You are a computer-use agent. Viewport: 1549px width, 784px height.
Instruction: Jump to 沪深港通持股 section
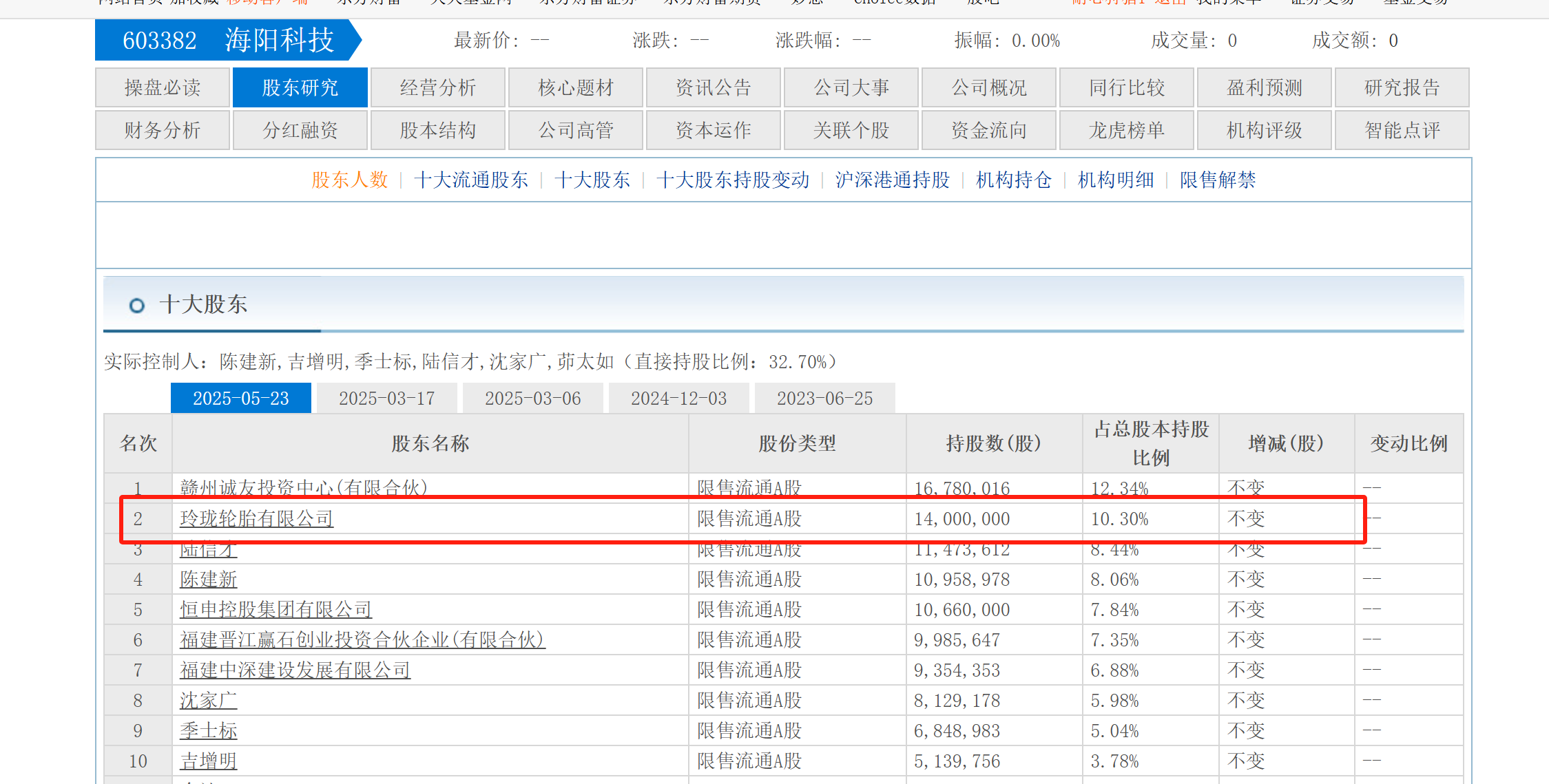click(893, 180)
